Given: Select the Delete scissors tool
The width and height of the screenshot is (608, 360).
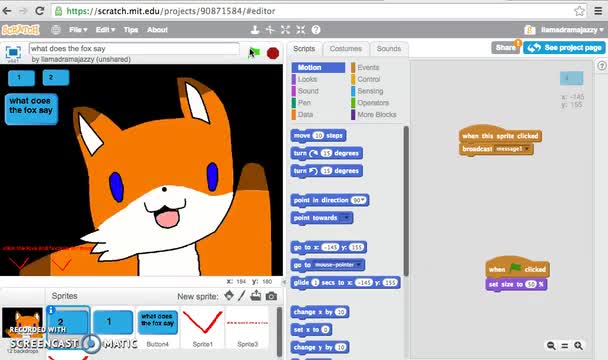Looking at the screenshot, I should pos(270,29).
